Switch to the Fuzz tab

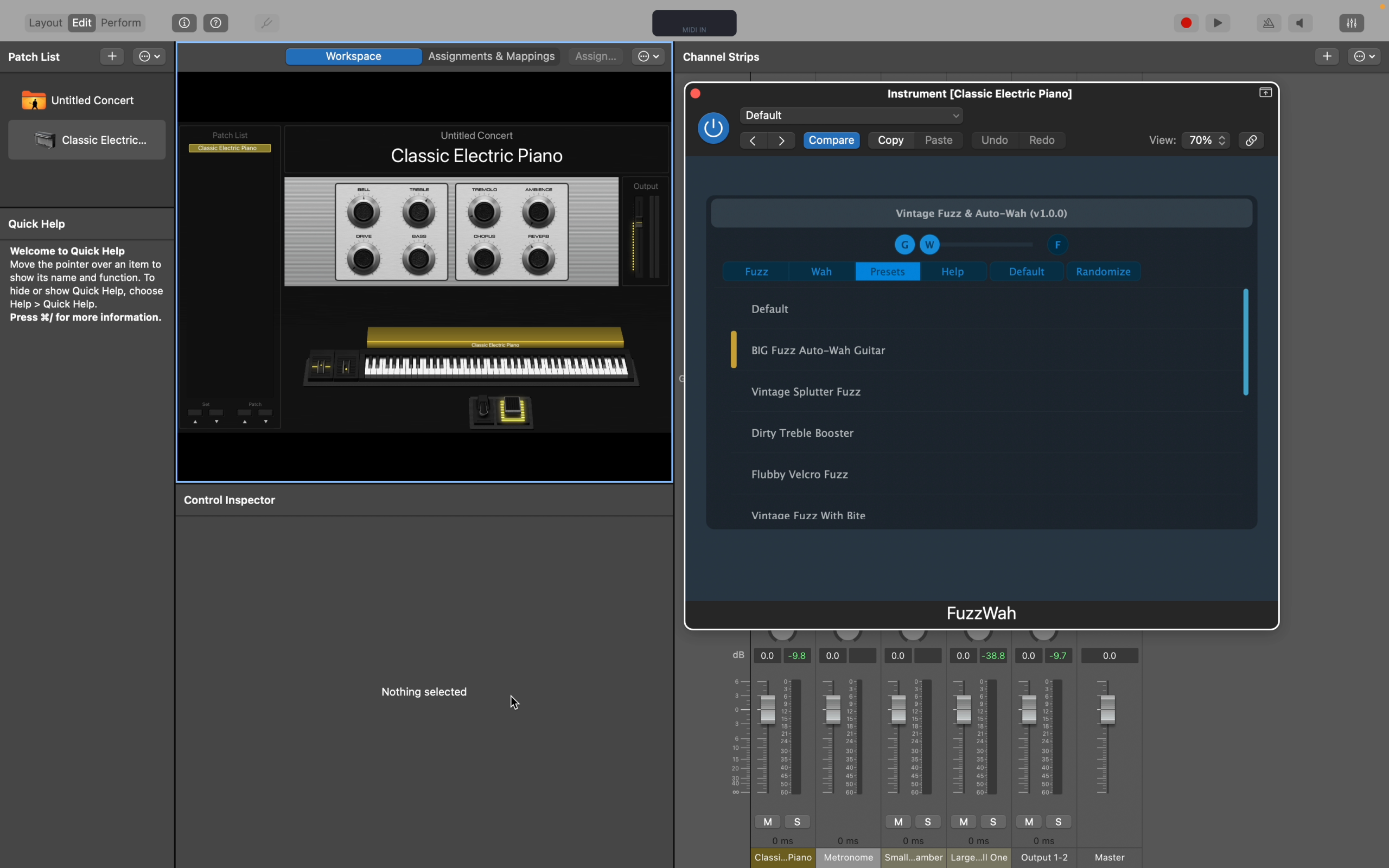(x=756, y=272)
